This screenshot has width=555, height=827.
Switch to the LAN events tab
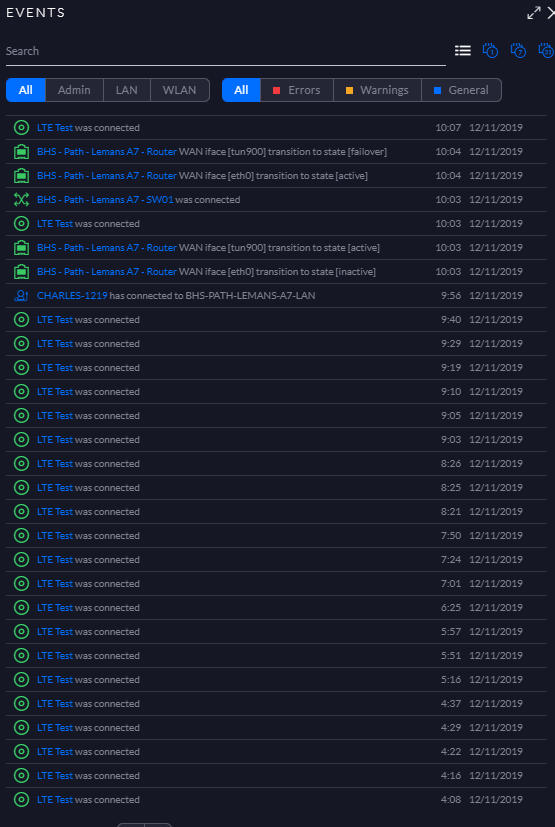click(127, 90)
